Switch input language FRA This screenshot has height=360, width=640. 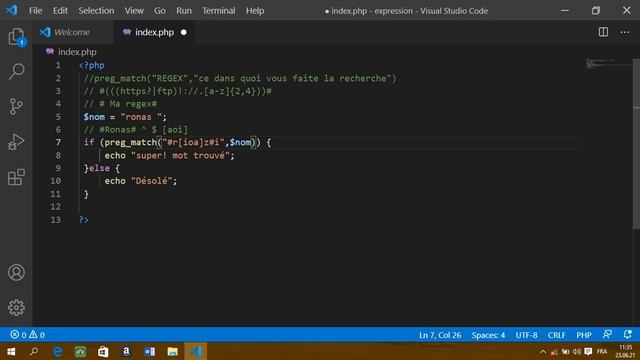coord(602,351)
